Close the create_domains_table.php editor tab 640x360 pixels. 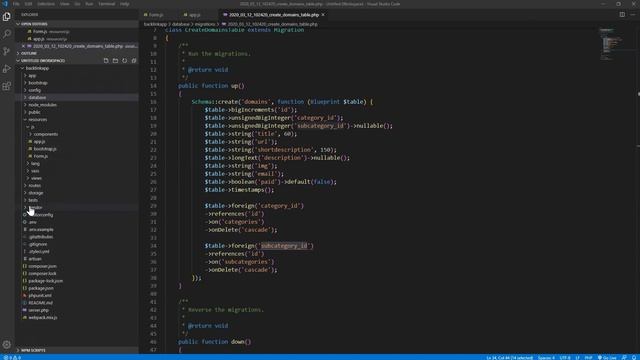323,15
